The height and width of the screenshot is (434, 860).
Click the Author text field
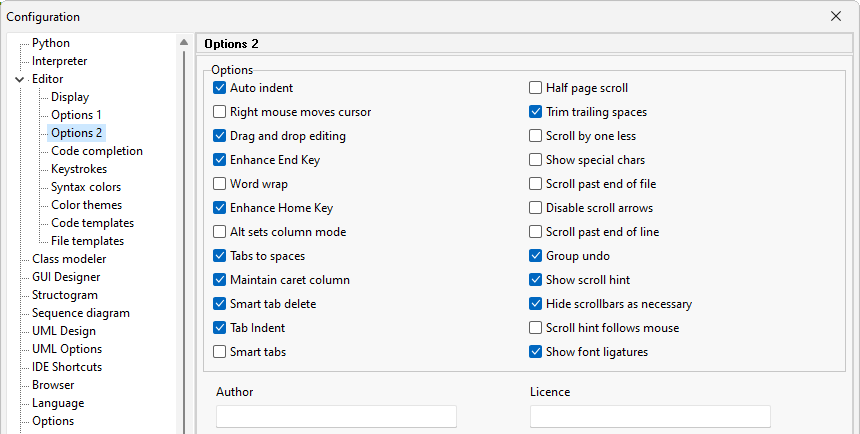336,416
